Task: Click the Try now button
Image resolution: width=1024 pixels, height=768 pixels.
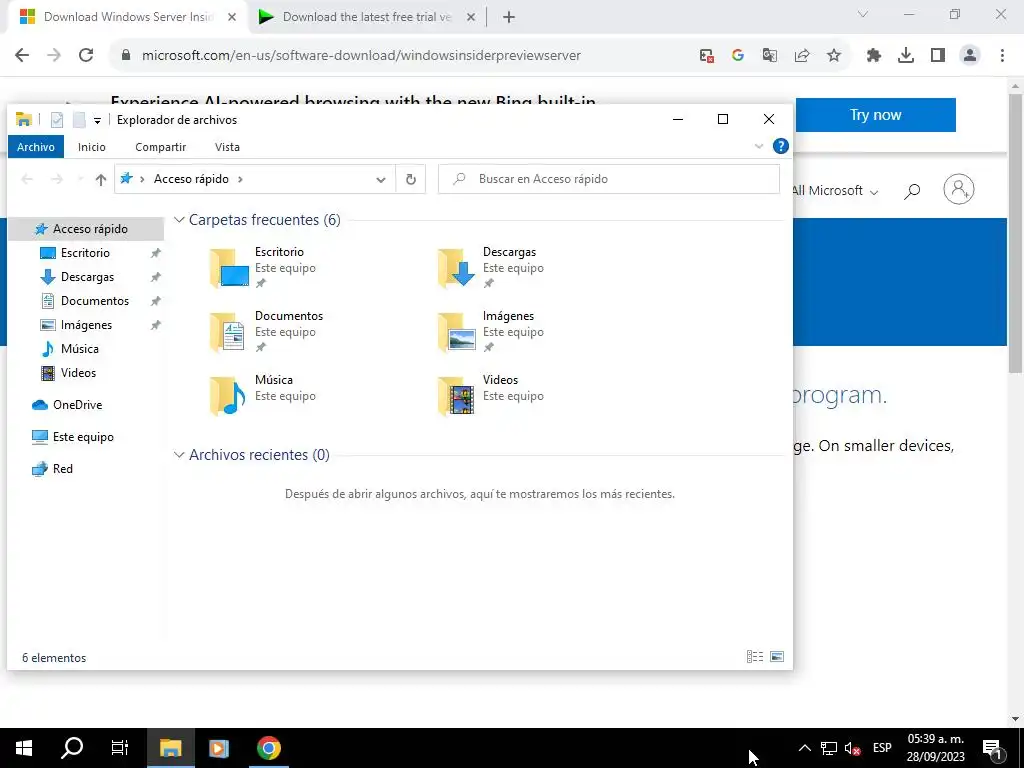Action: [x=875, y=115]
